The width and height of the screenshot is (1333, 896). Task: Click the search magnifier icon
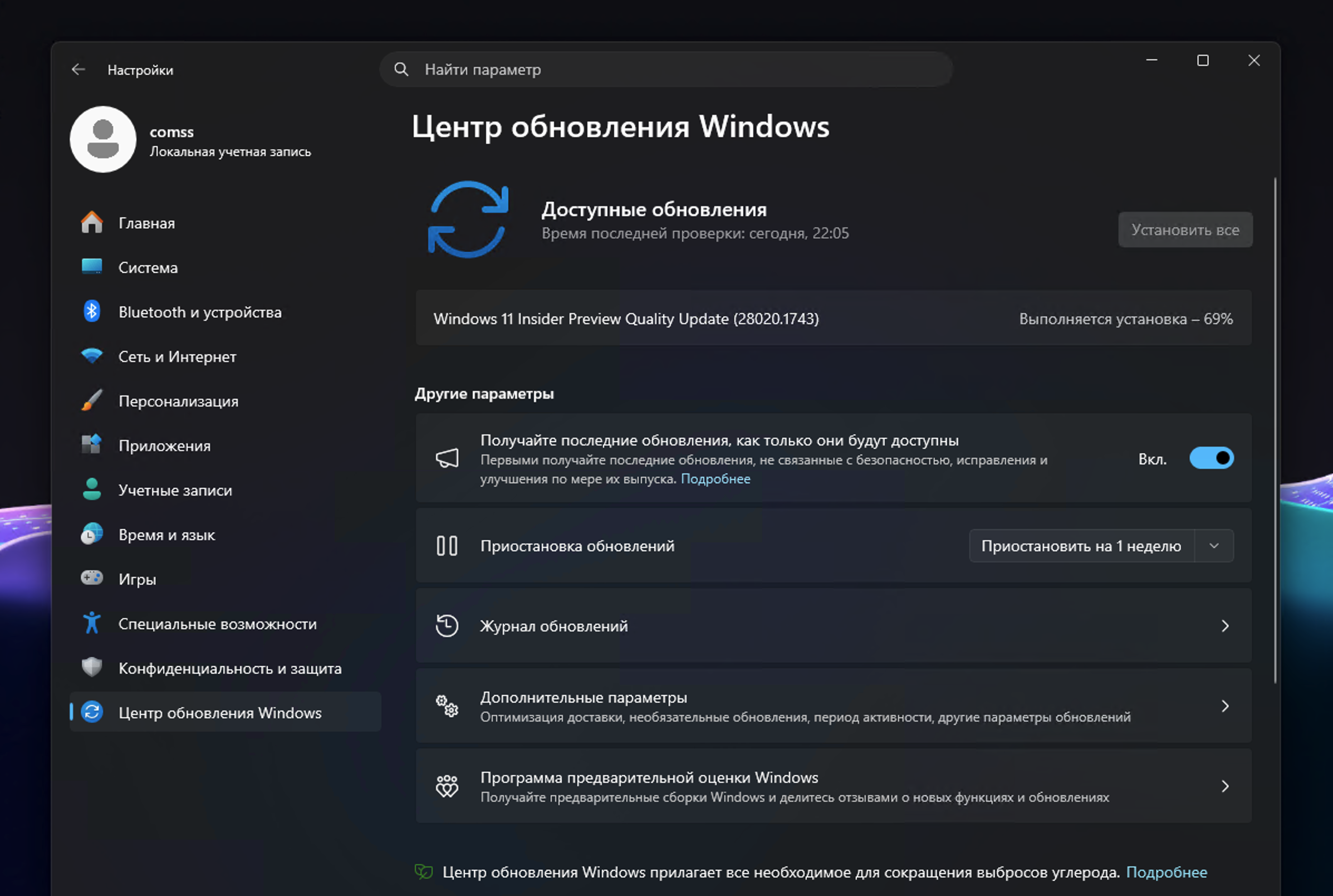[x=401, y=69]
